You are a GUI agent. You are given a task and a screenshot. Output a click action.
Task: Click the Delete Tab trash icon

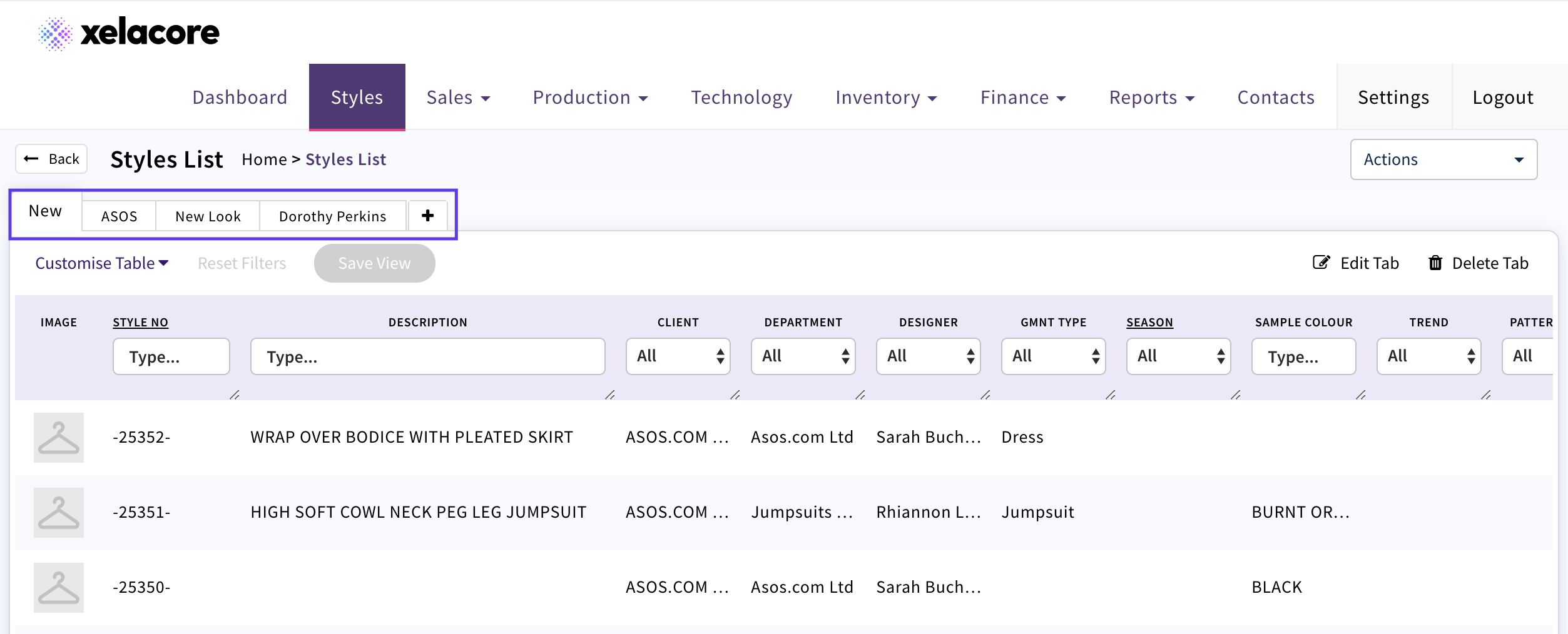click(x=1435, y=263)
